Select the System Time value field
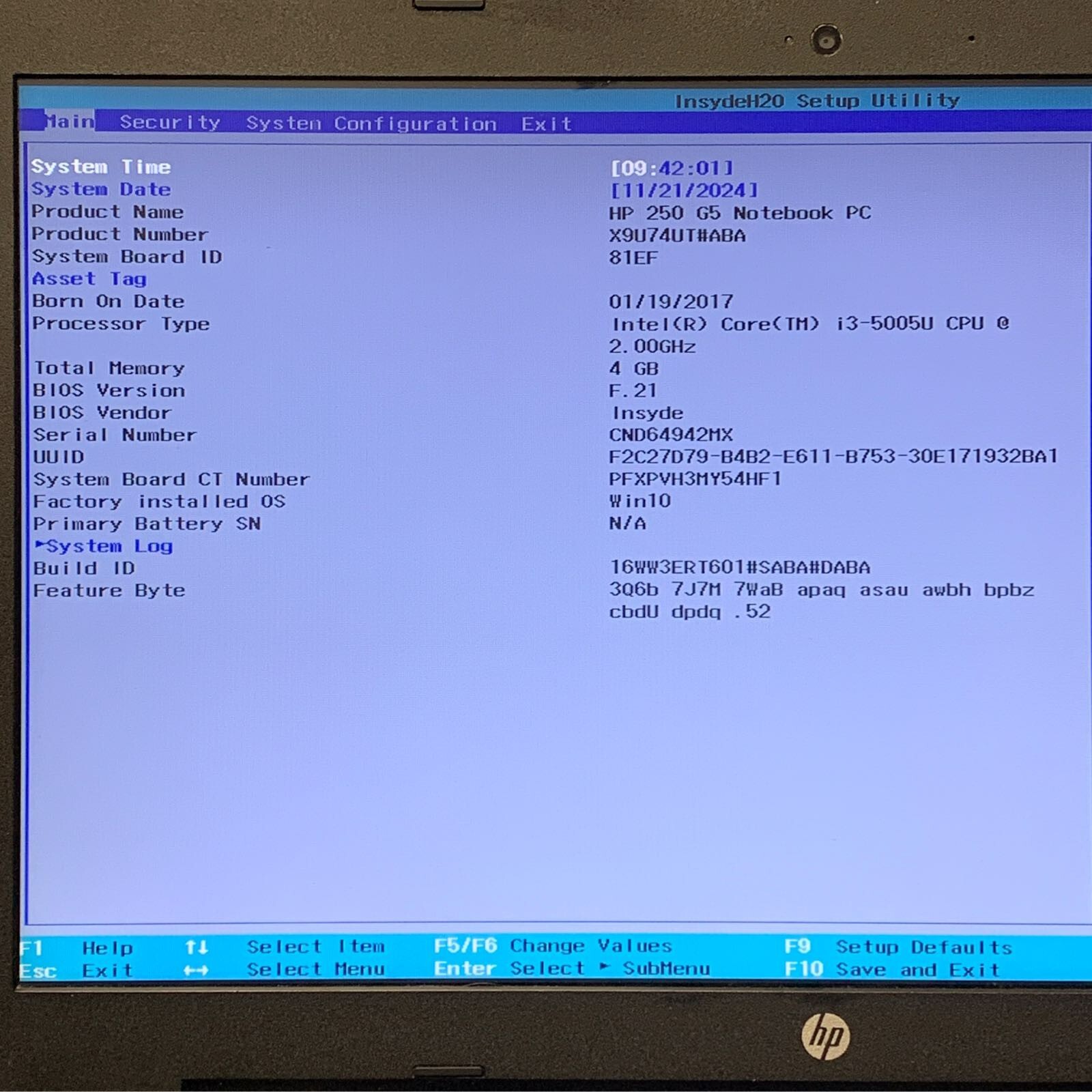Viewport: 1092px width, 1092px height. 672,168
